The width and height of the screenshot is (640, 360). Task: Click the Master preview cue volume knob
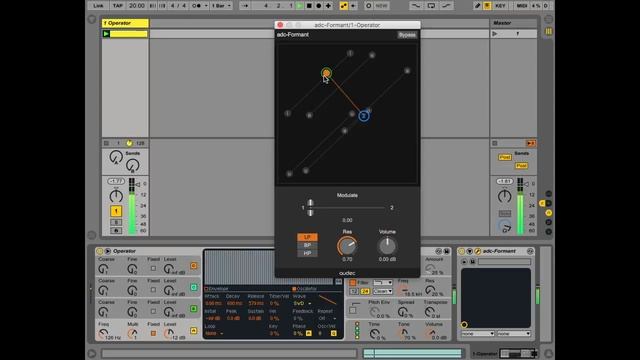click(x=504, y=227)
